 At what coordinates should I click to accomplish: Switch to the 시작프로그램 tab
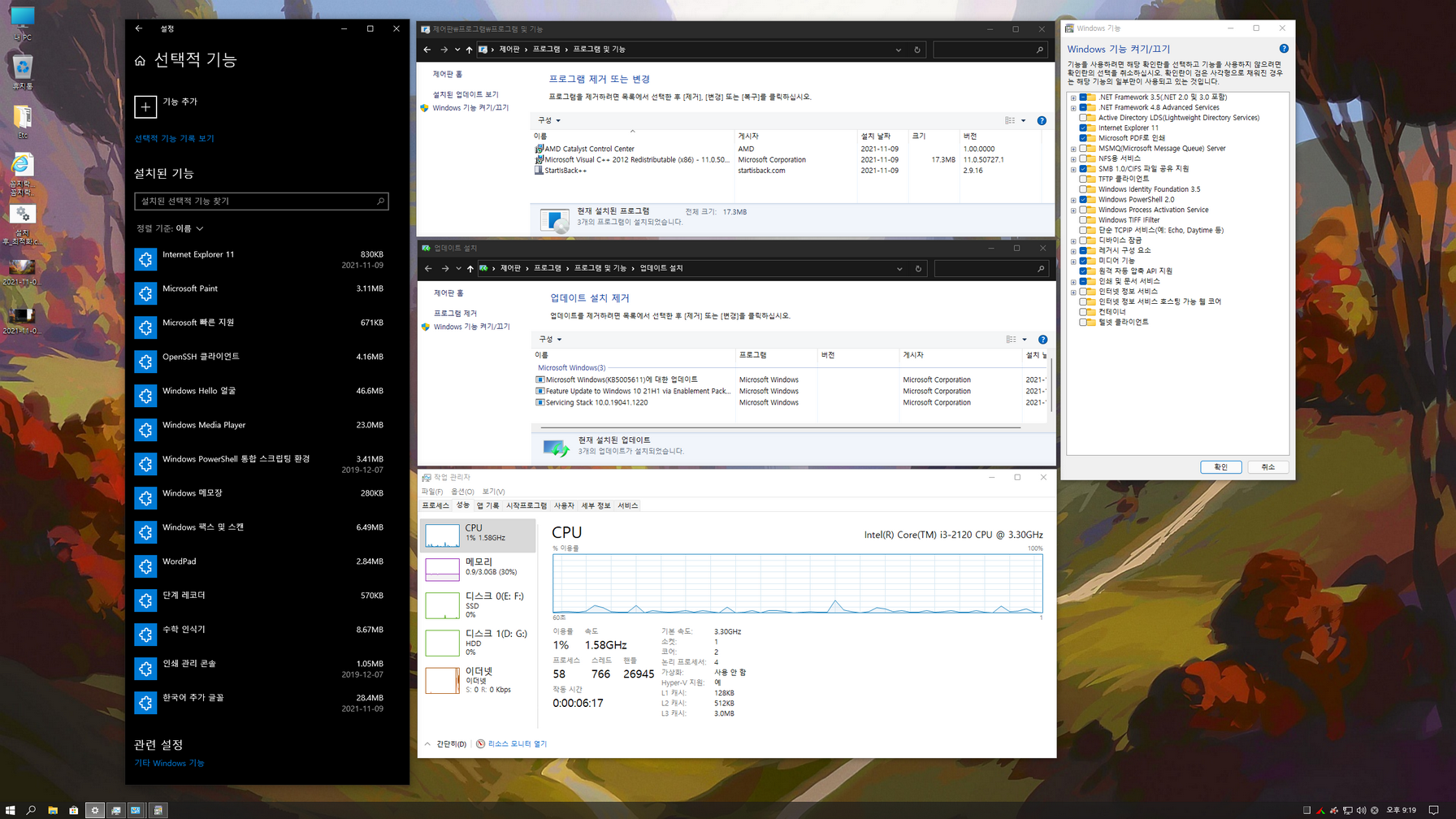(526, 505)
